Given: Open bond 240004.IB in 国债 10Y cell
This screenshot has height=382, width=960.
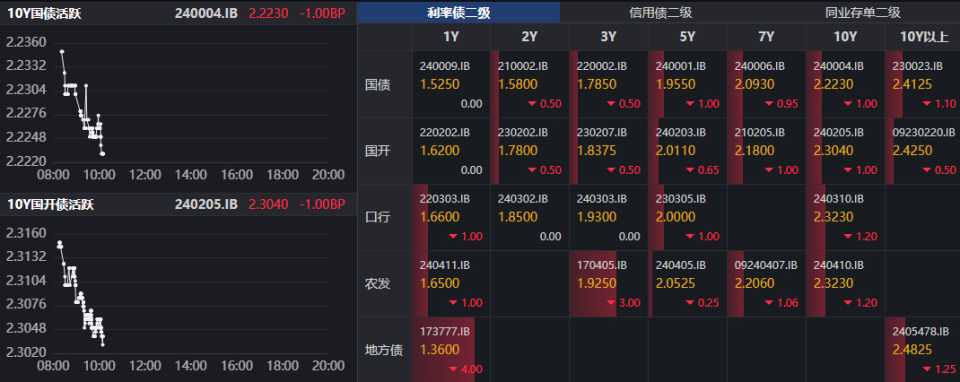Looking at the screenshot, I should (x=845, y=84).
